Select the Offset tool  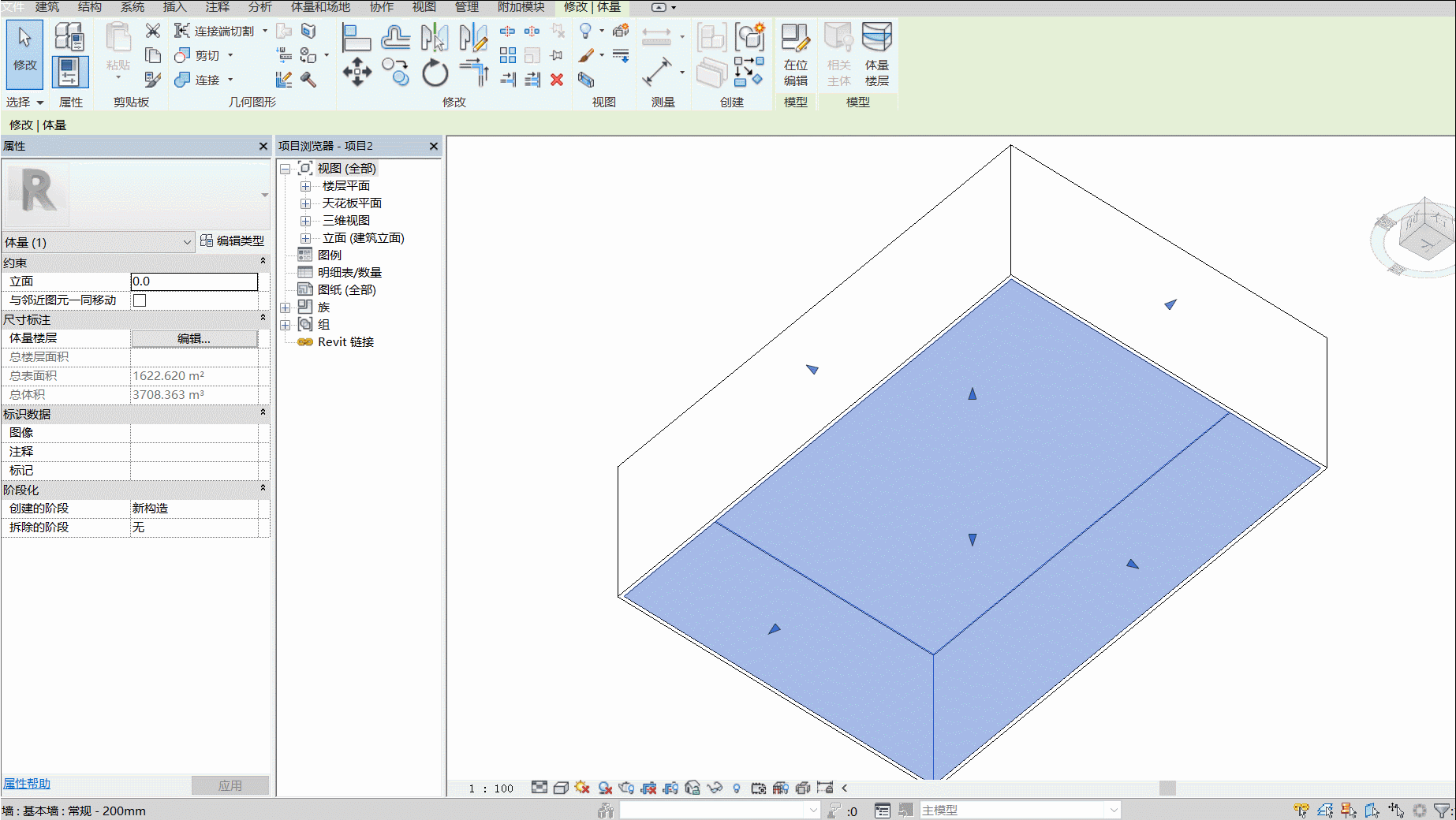(396, 36)
